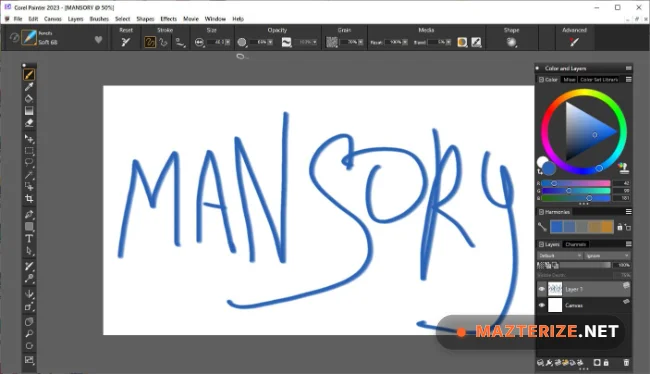Click the layer opacity 100% field
This screenshot has height=374, width=650.
point(623,265)
